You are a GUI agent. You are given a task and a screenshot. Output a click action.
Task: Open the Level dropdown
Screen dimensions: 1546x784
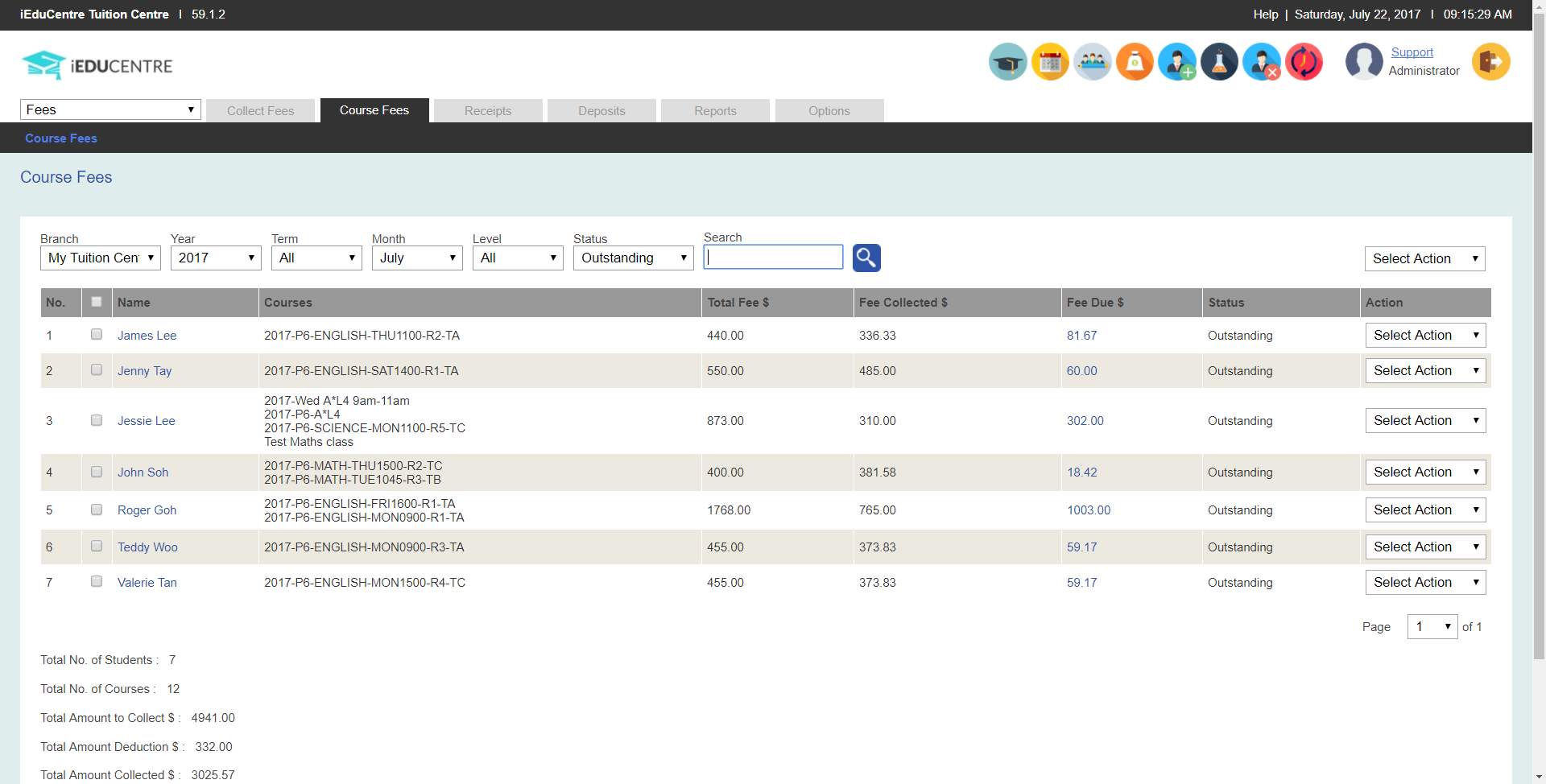click(518, 258)
